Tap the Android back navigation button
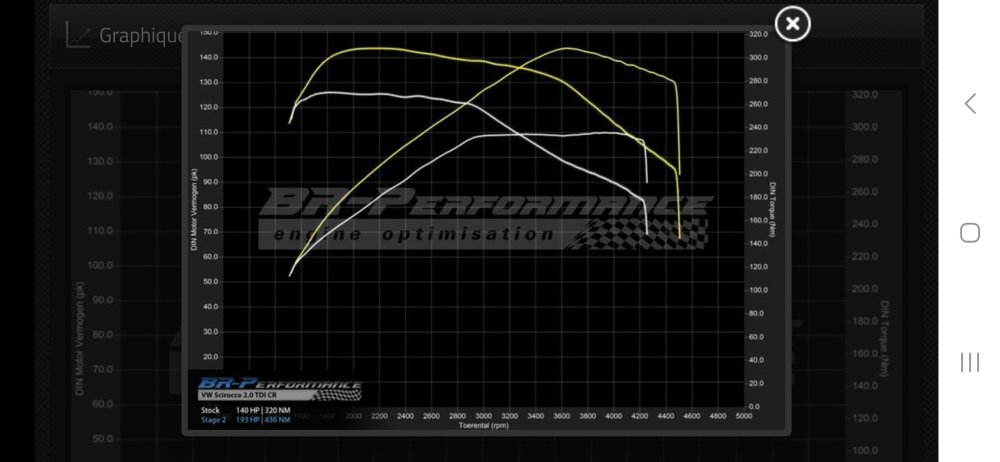1000x462 pixels. [x=969, y=103]
